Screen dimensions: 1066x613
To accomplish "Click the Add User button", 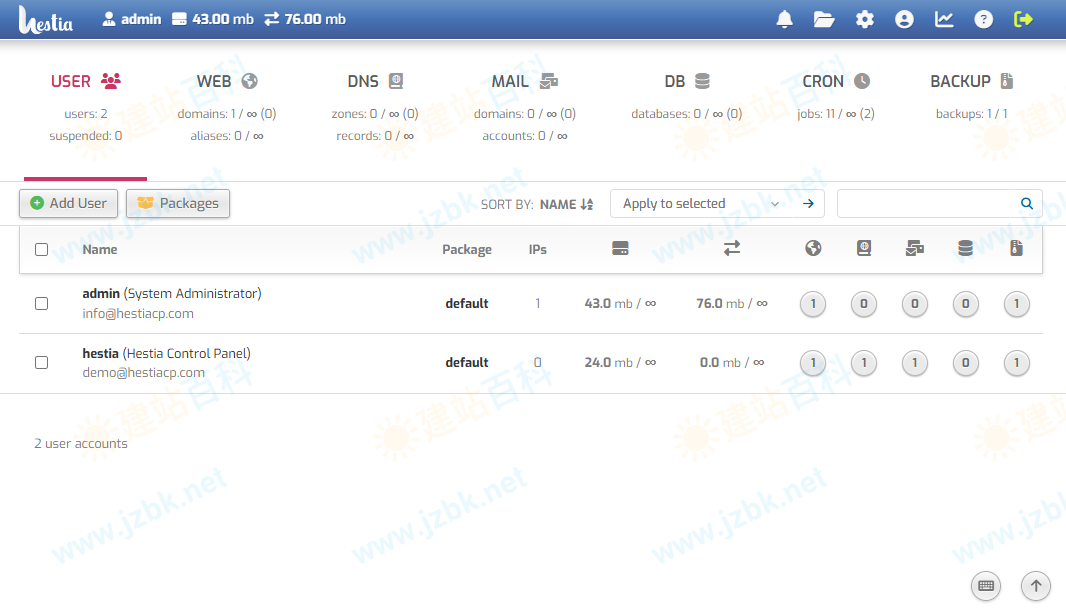I will pos(69,203).
